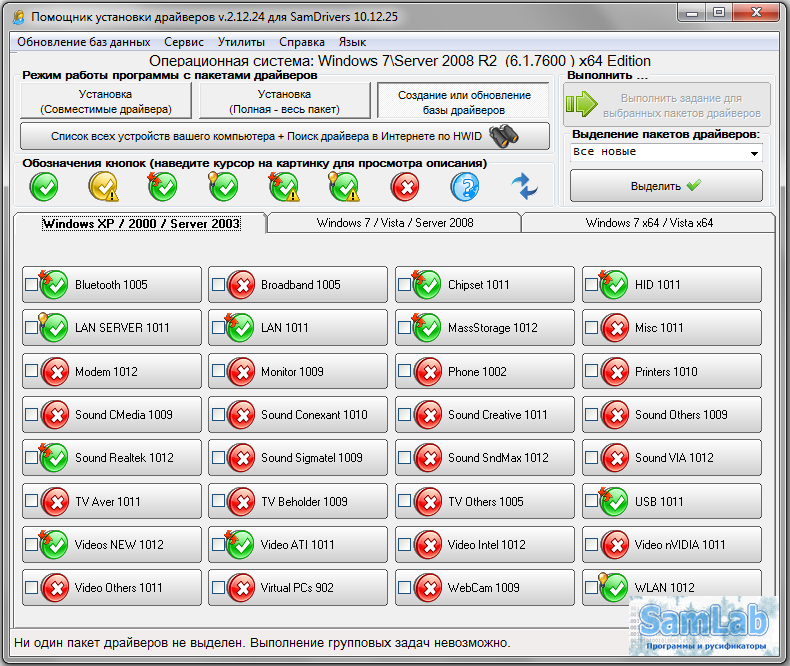Image resolution: width=790 pixels, height=666 pixels.
Task: Tick the Bluetooth 1005 checkbox
Action: click(31, 285)
